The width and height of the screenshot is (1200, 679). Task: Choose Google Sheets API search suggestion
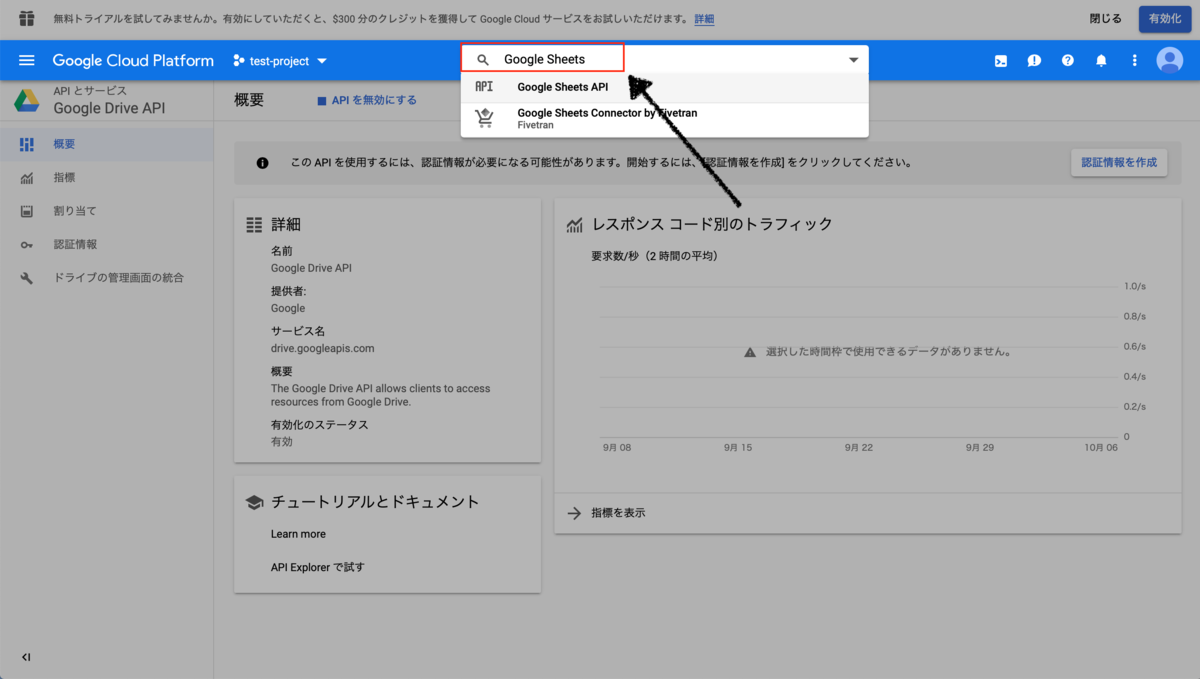(x=664, y=87)
